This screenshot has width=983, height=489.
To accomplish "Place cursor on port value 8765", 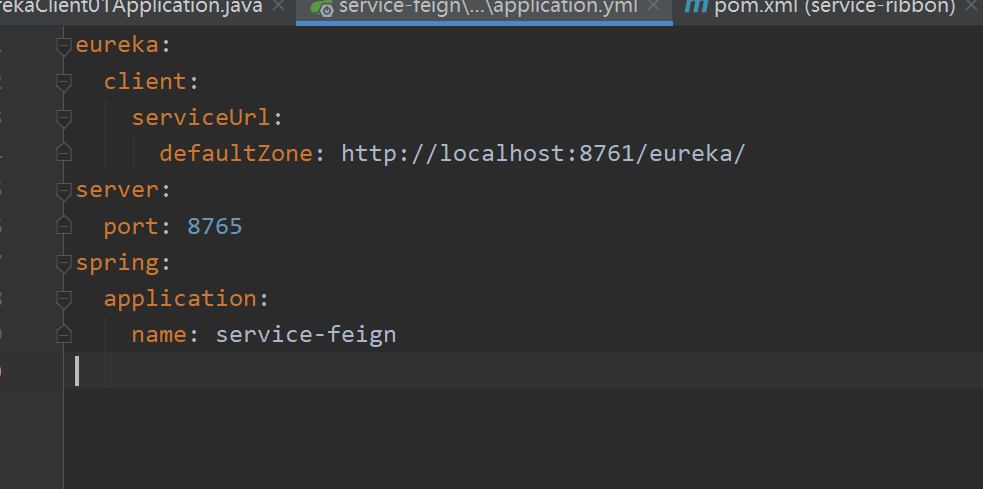I will pyautogui.click(x=215, y=227).
